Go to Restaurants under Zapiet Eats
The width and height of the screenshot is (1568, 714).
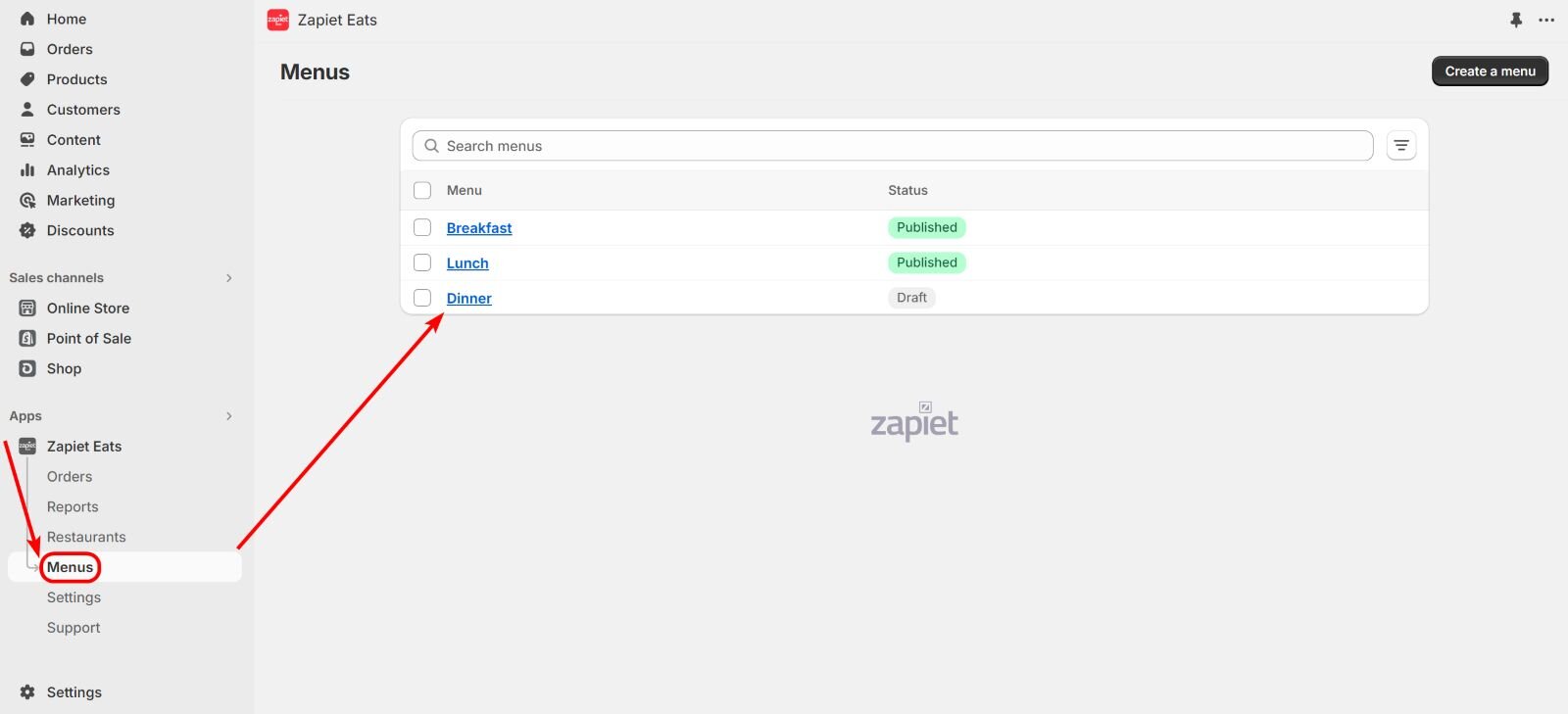point(86,537)
